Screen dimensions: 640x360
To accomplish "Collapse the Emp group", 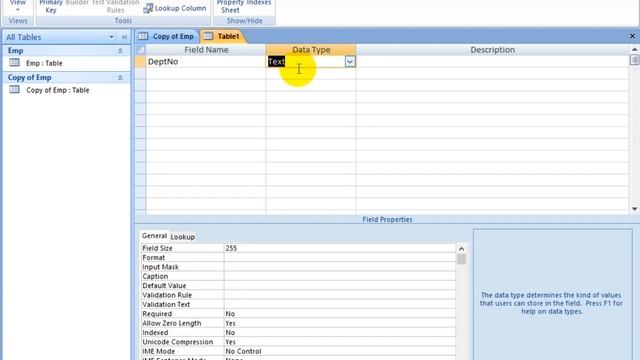I will click(120, 51).
